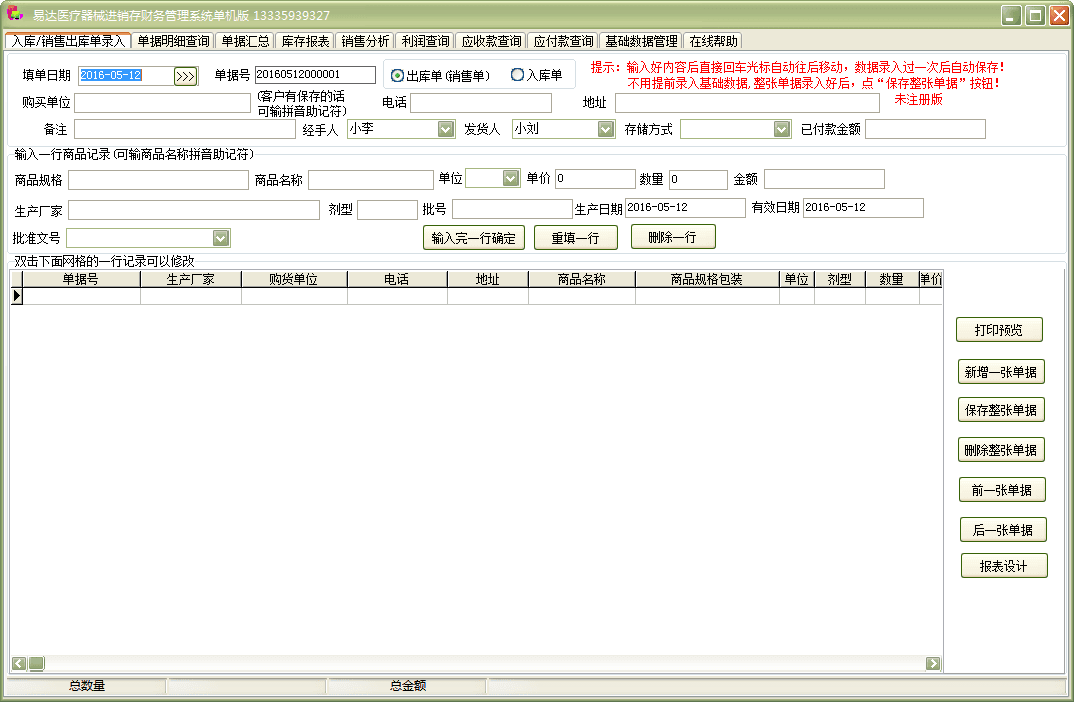Click the horizontal scrollbar right arrow
Image resolution: width=1074 pixels, height=702 pixels.
tap(933, 663)
